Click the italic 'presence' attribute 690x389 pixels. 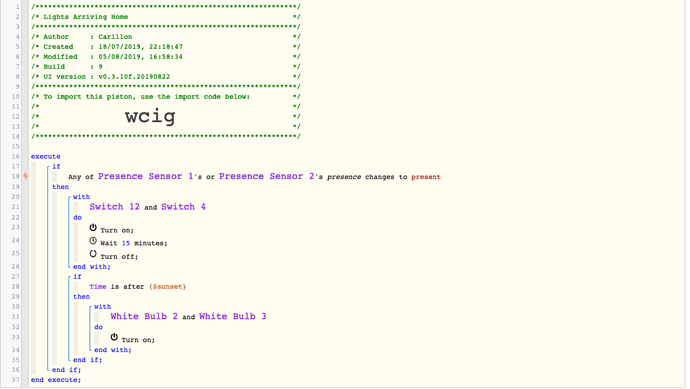(x=344, y=177)
